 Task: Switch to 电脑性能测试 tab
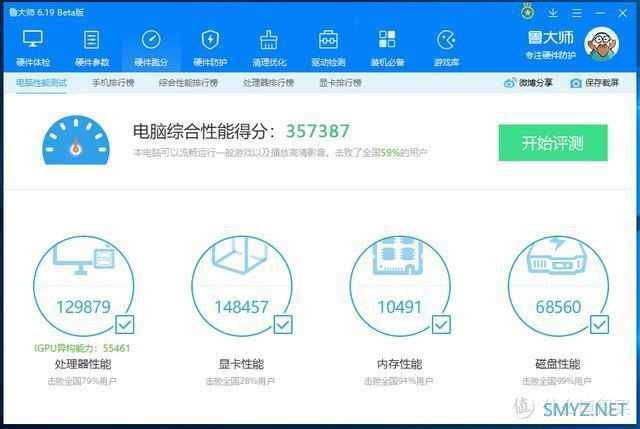(x=41, y=83)
